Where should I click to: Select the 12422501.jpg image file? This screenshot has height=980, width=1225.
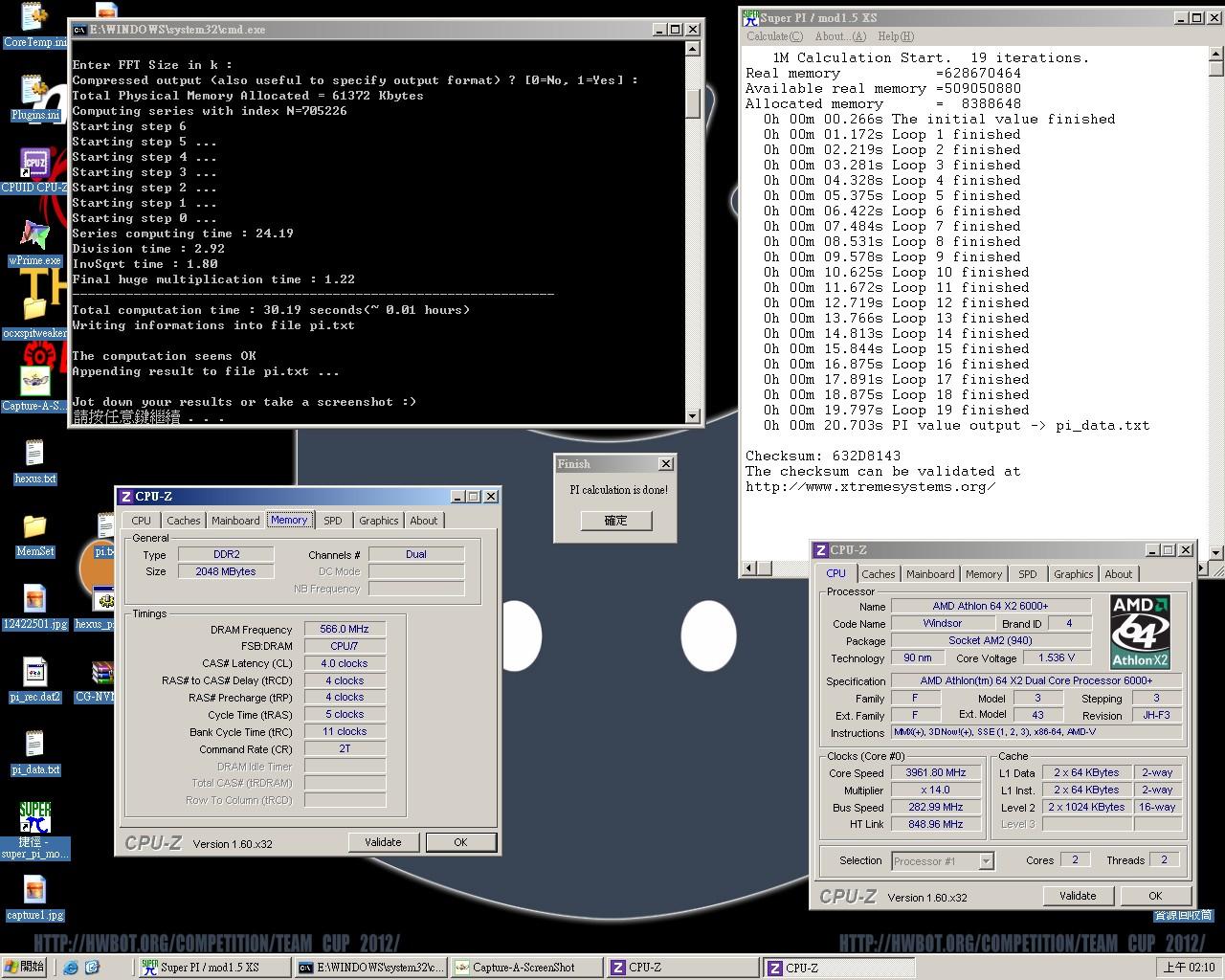[x=34, y=607]
